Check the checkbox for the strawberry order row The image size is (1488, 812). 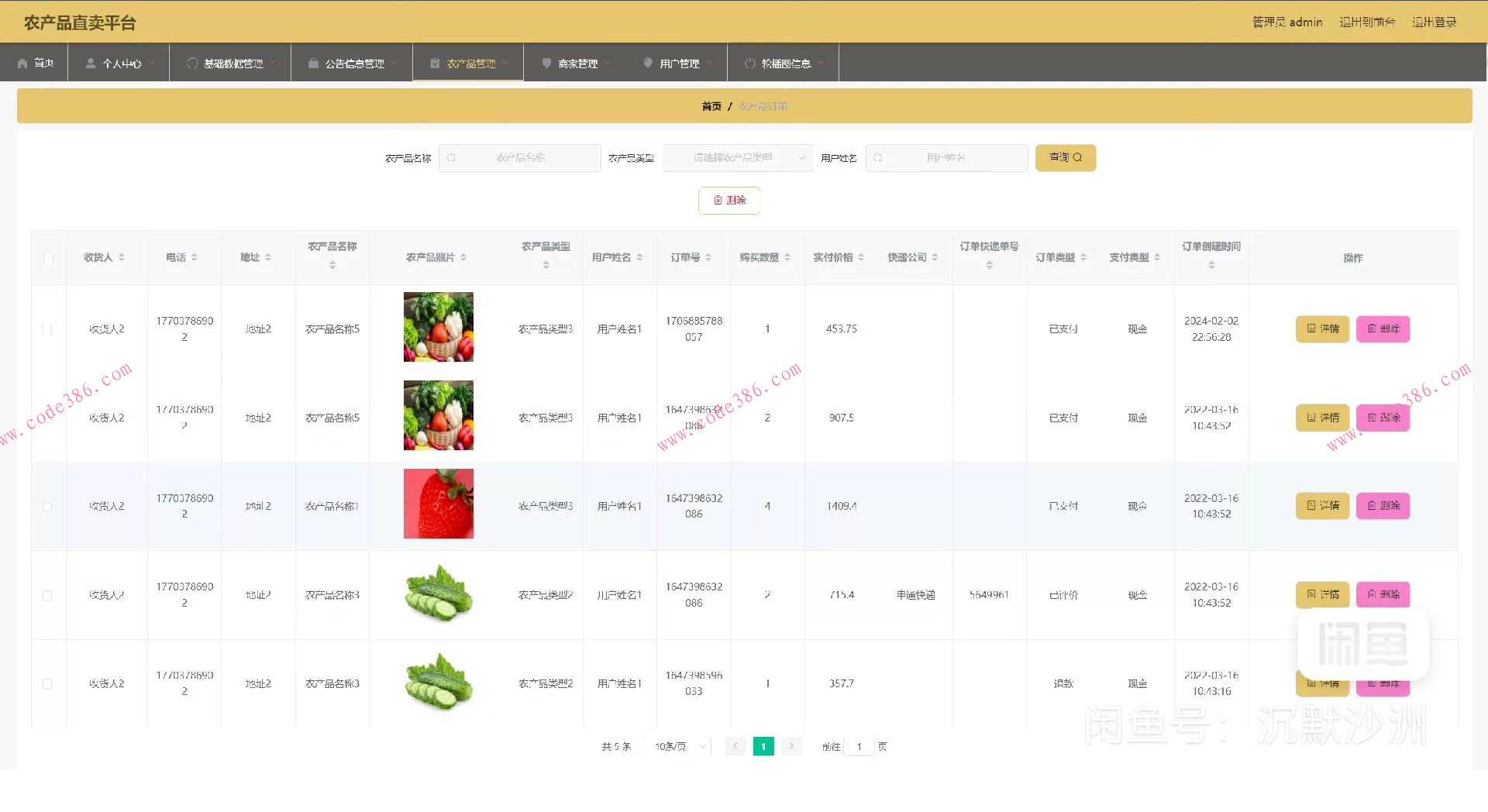point(47,506)
